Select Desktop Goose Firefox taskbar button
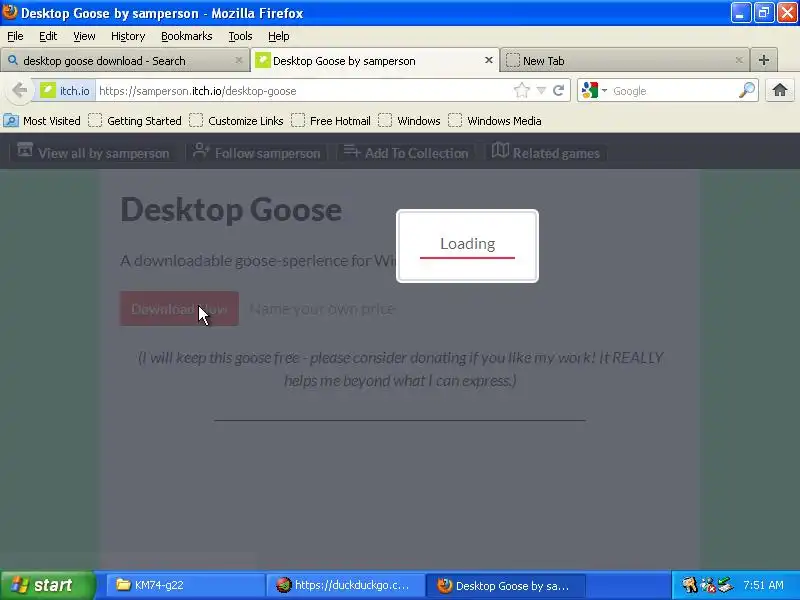This screenshot has height=600, width=800. pyautogui.click(x=505, y=585)
